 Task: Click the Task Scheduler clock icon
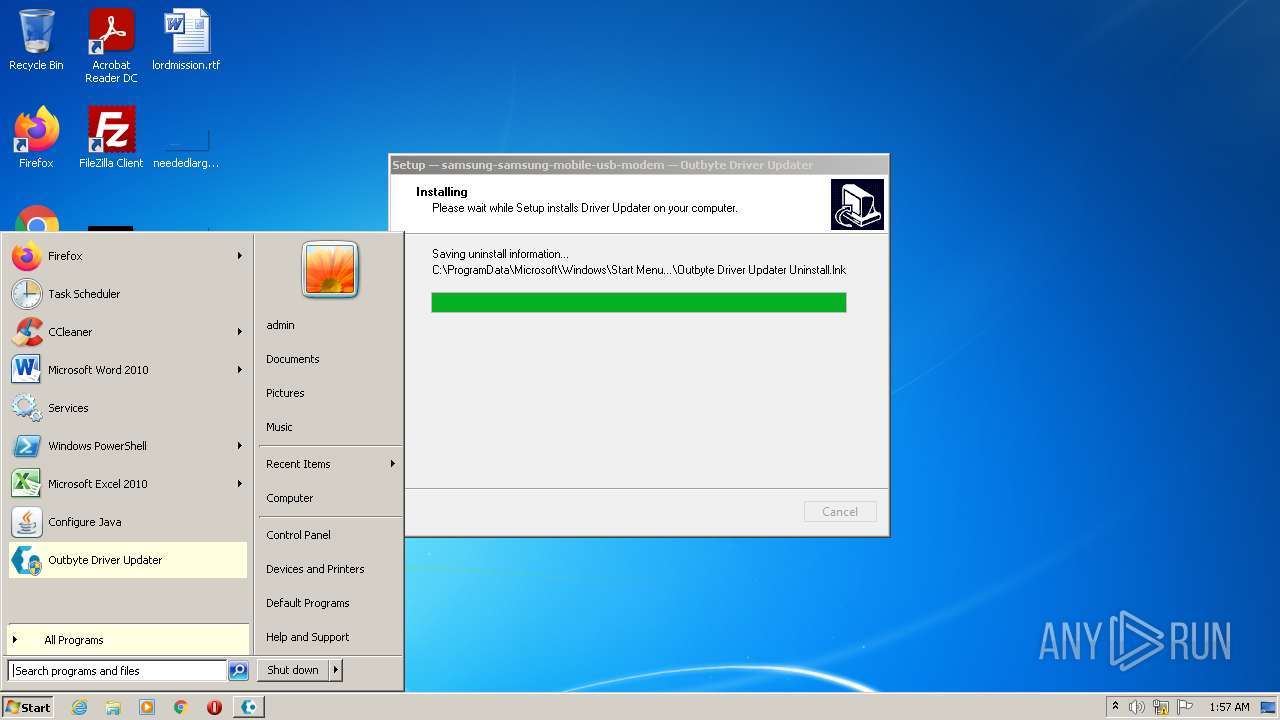click(x=26, y=294)
